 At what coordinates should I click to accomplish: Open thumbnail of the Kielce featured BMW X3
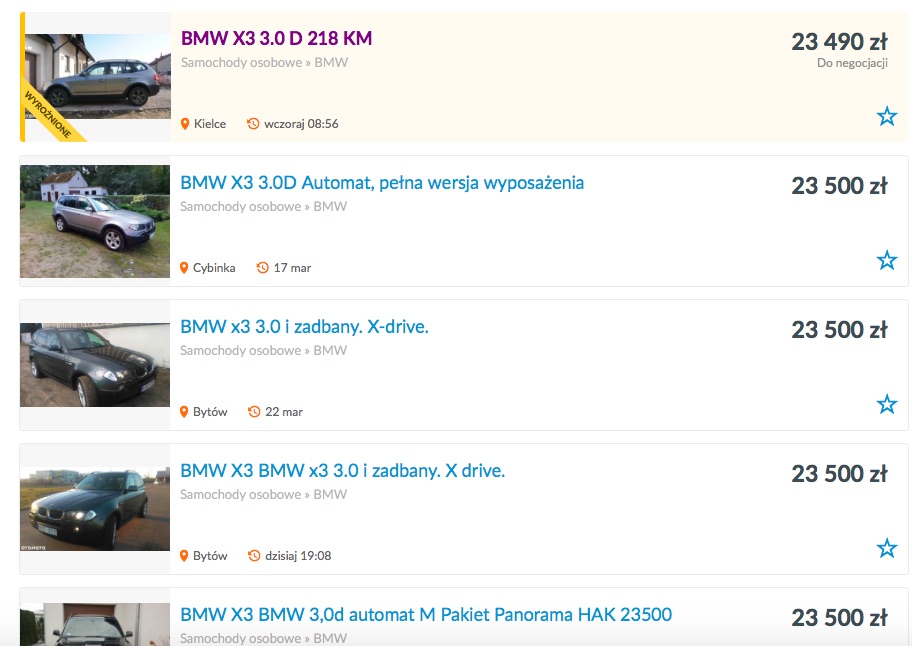(x=97, y=77)
